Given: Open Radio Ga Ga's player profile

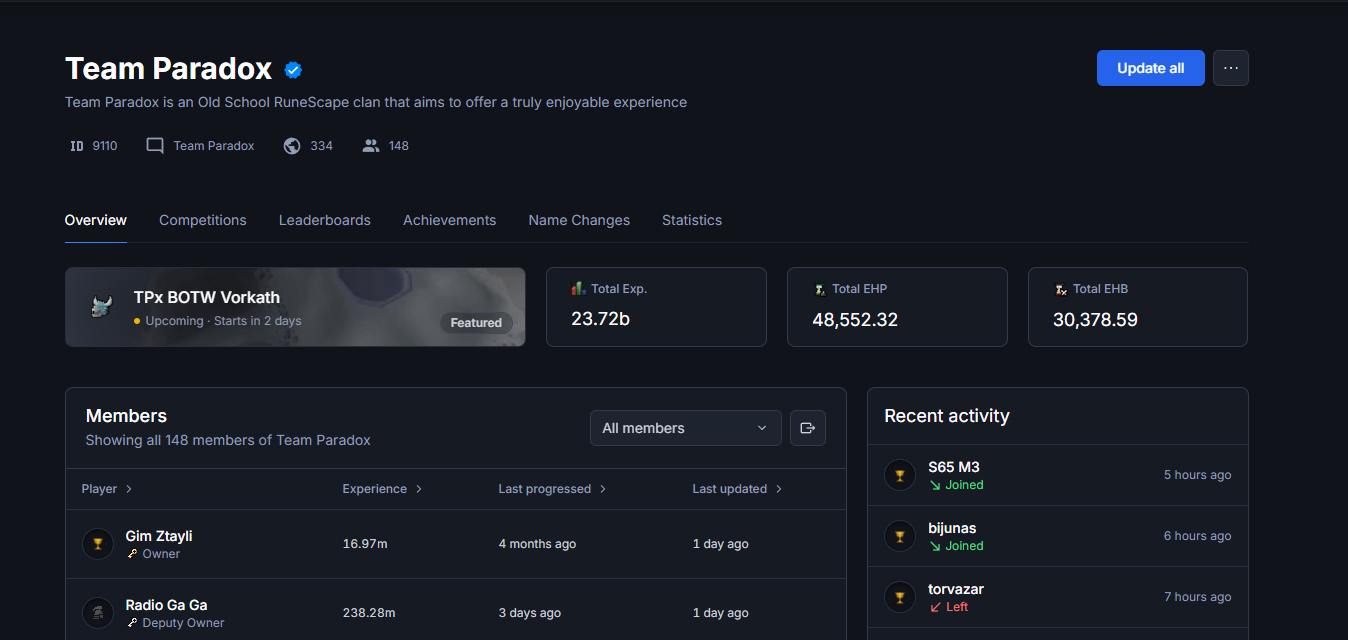Looking at the screenshot, I should coord(167,605).
